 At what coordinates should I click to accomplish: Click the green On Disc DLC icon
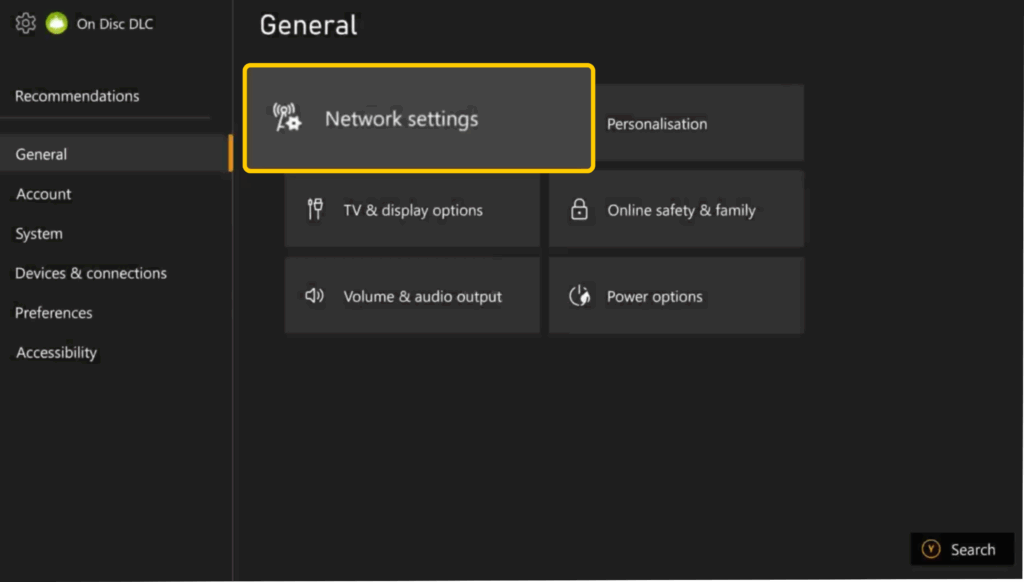57,22
